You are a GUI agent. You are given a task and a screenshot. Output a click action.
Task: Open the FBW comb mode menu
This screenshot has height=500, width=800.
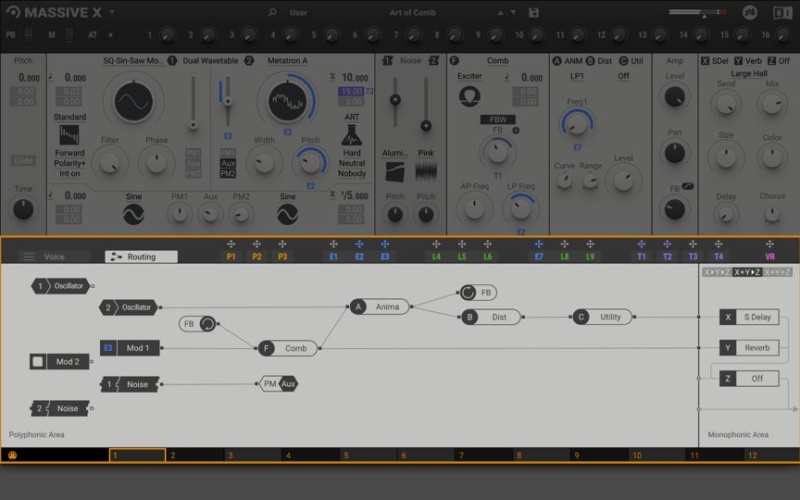498,119
